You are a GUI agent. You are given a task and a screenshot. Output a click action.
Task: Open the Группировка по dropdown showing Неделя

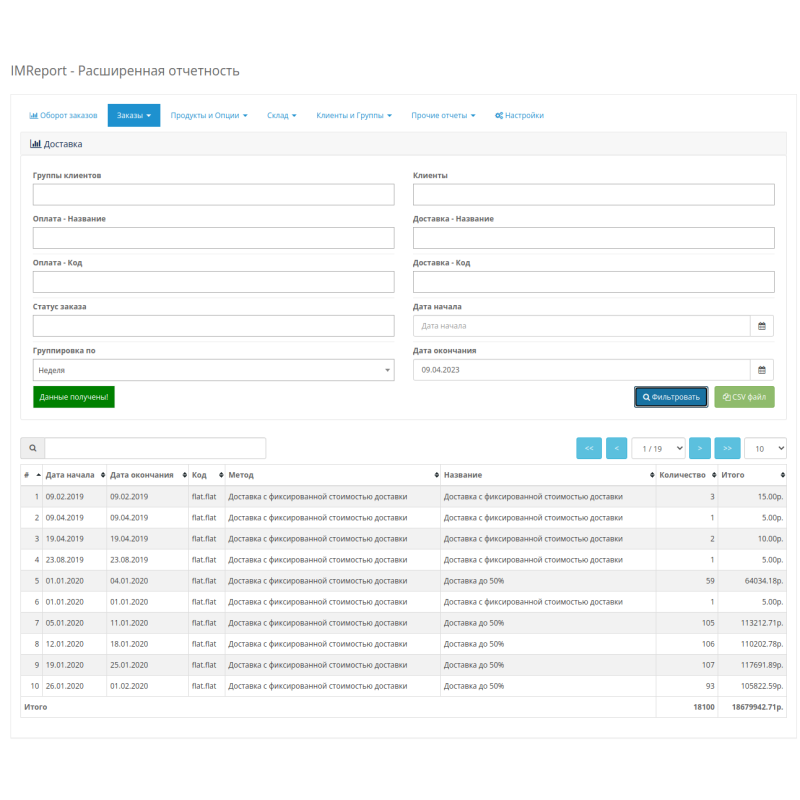click(213, 370)
